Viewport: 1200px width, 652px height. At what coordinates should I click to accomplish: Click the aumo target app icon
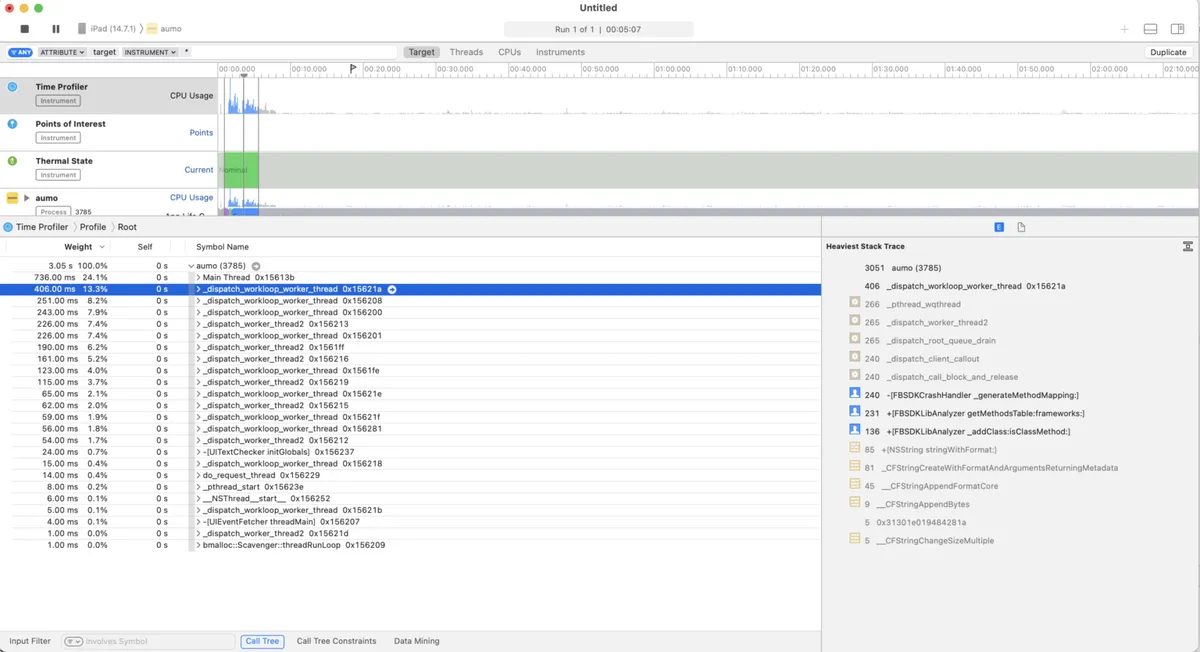152,29
